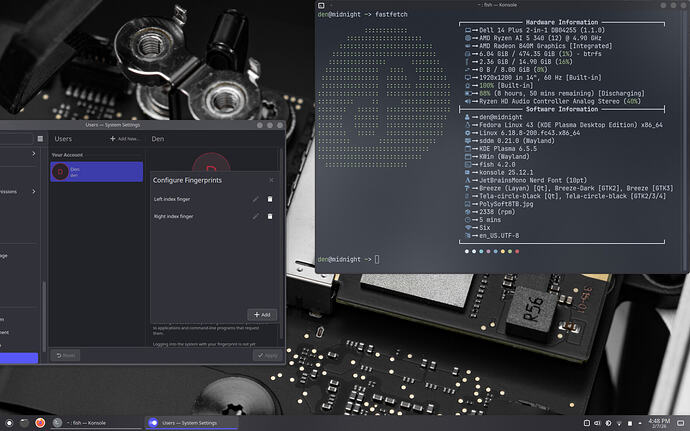Open the application launcher on the taskbar
This screenshot has width=690, height=431.
(x=9, y=423)
